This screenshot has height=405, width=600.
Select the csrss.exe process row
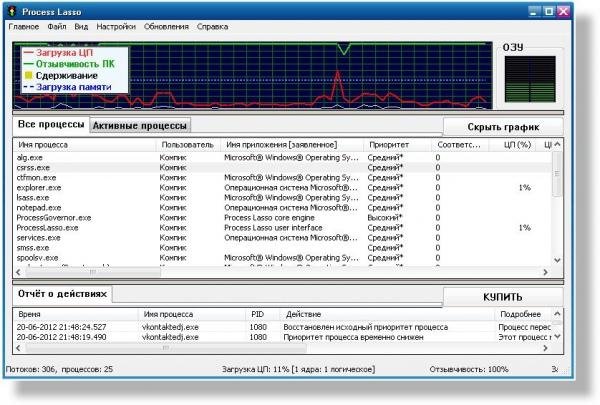point(282,168)
